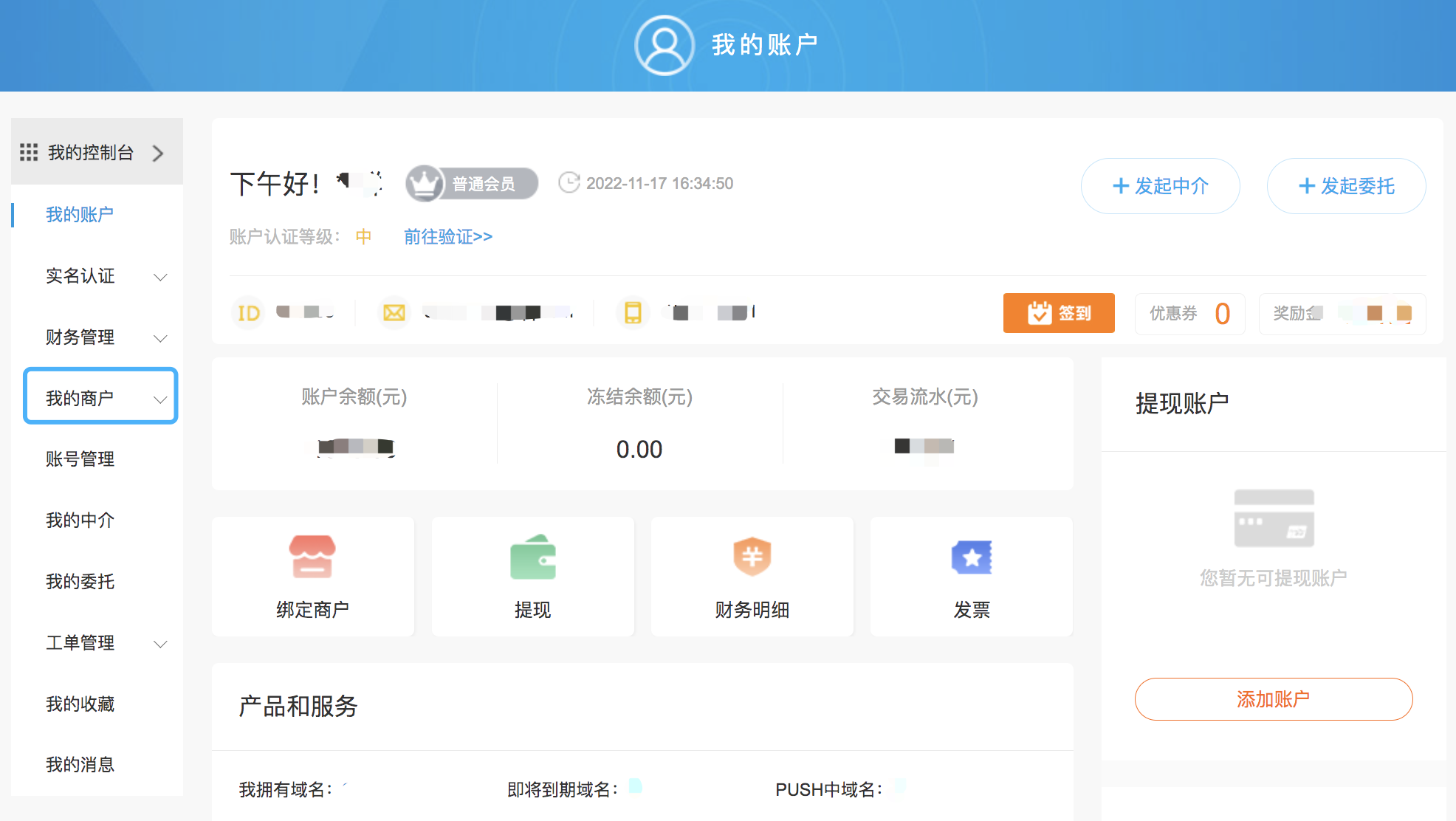This screenshot has height=821, width=1456.
Task: Click the blue star 发票 ticket icon
Action: [971, 557]
